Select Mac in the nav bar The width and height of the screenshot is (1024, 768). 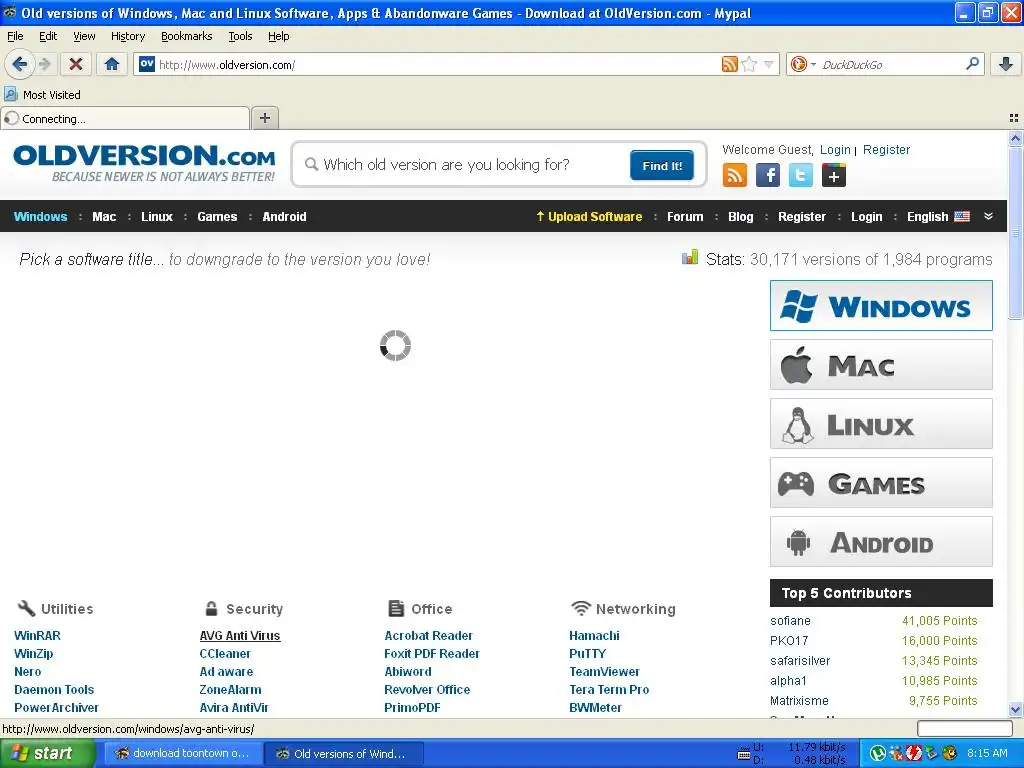coord(104,217)
